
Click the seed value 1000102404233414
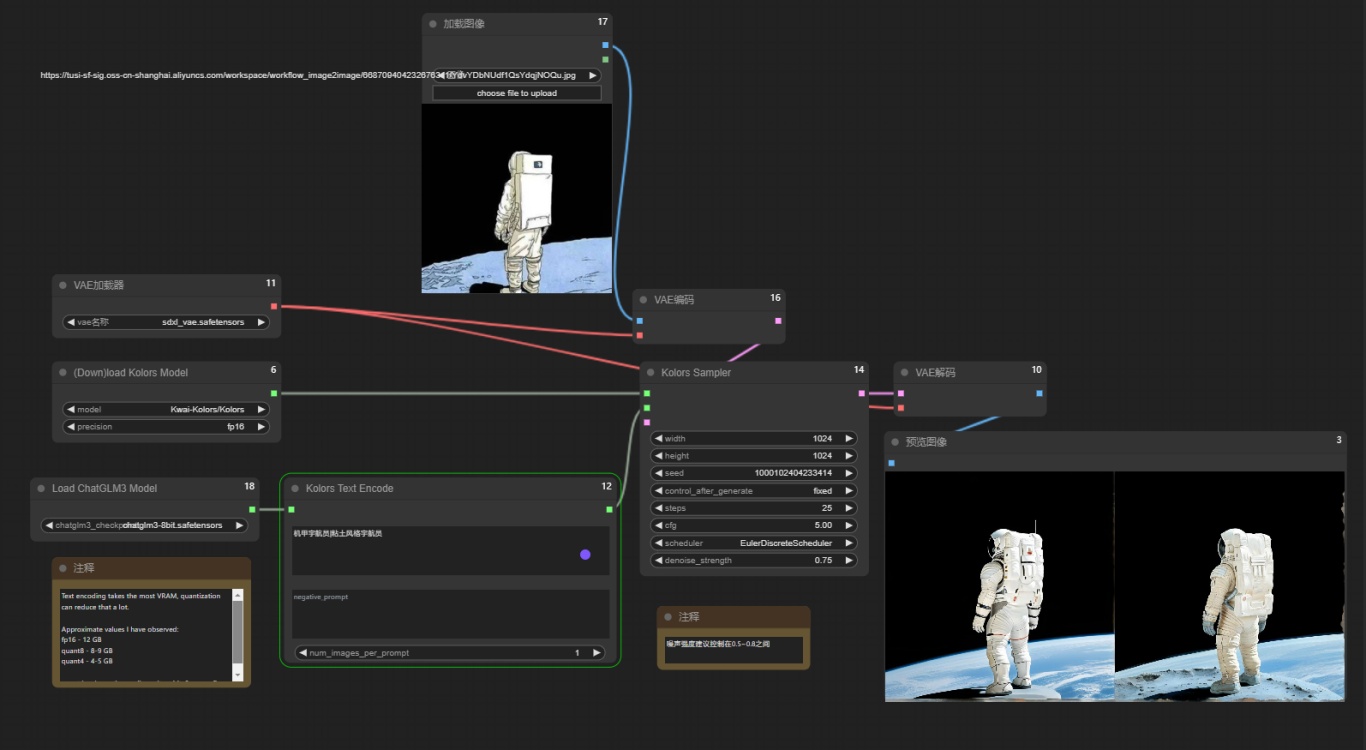click(x=793, y=473)
